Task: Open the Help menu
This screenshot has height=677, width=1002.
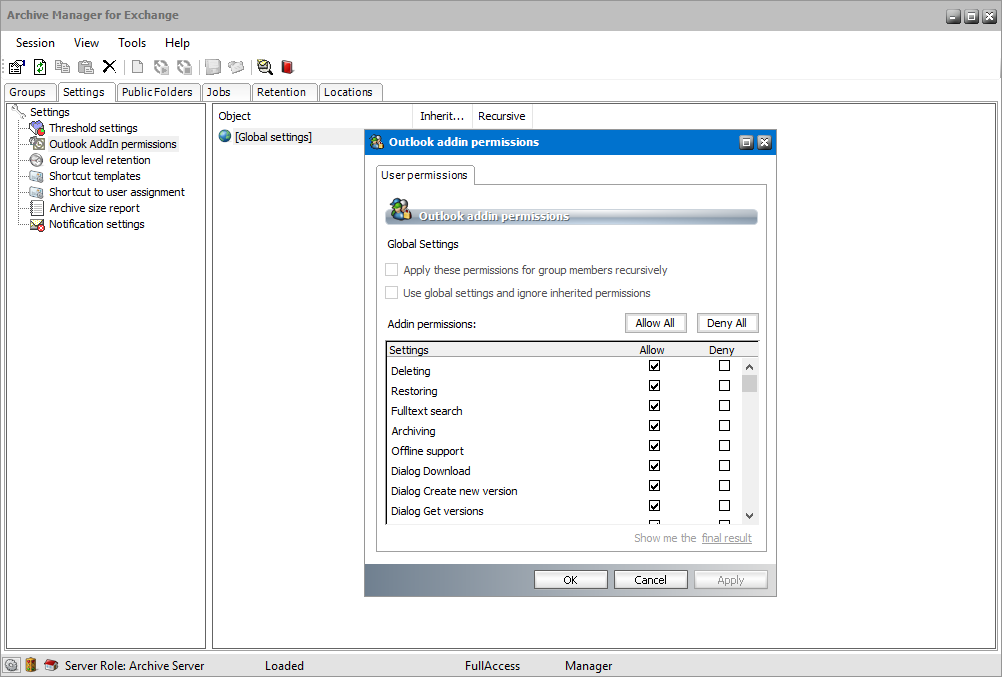Action: coord(177,43)
